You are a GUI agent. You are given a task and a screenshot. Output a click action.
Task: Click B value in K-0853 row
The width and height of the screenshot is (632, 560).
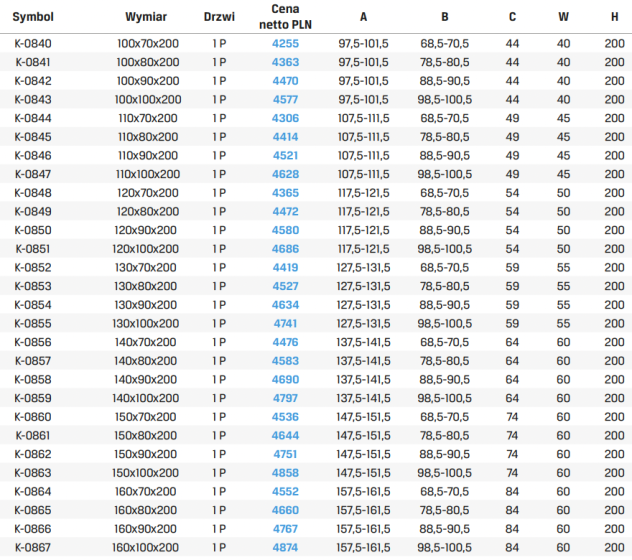coord(445,286)
